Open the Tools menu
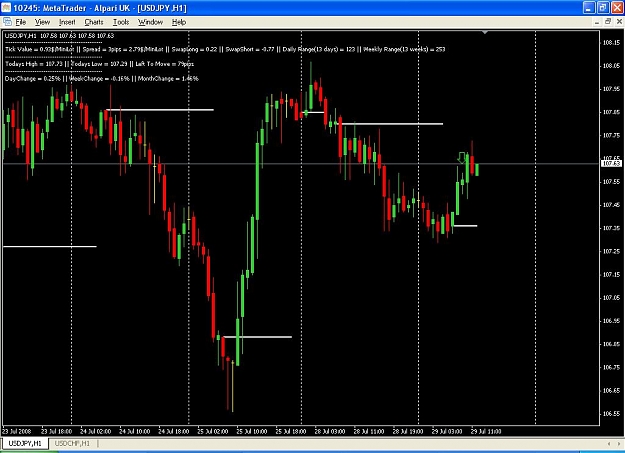 click(121, 22)
